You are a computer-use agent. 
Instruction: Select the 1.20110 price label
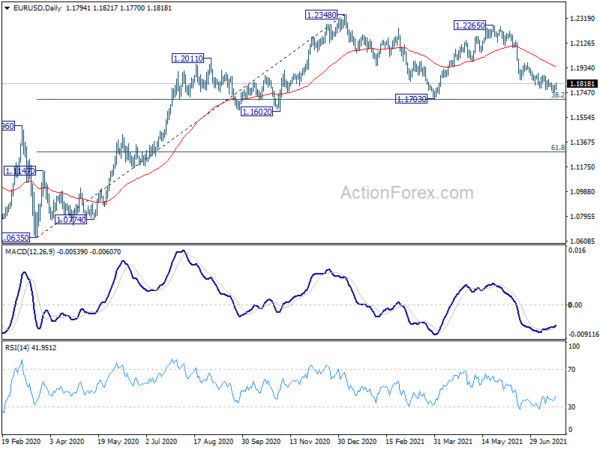point(188,59)
